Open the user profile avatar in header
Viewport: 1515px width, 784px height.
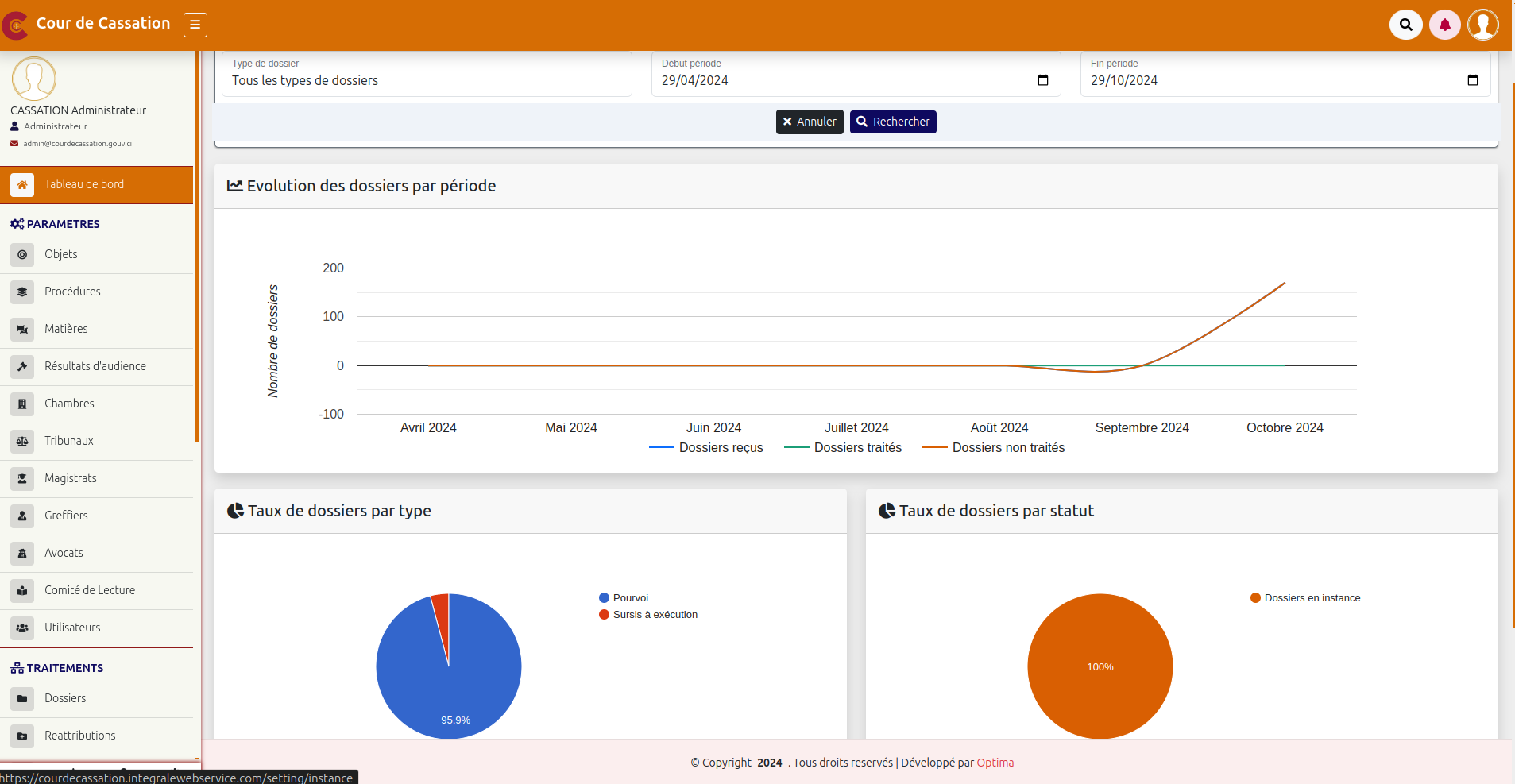point(1483,25)
